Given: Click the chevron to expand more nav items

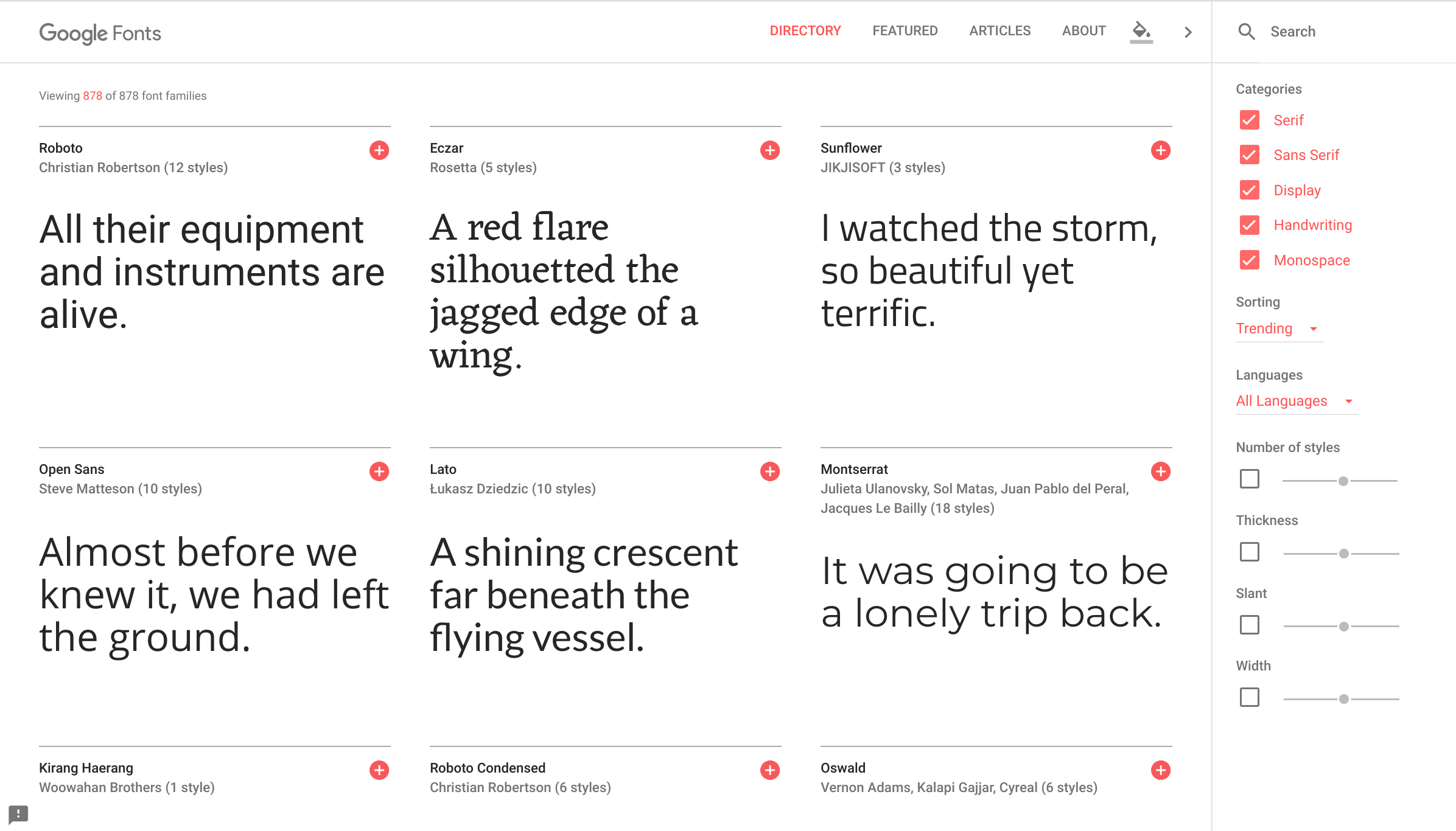Looking at the screenshot, I should tap(1188, 32).
